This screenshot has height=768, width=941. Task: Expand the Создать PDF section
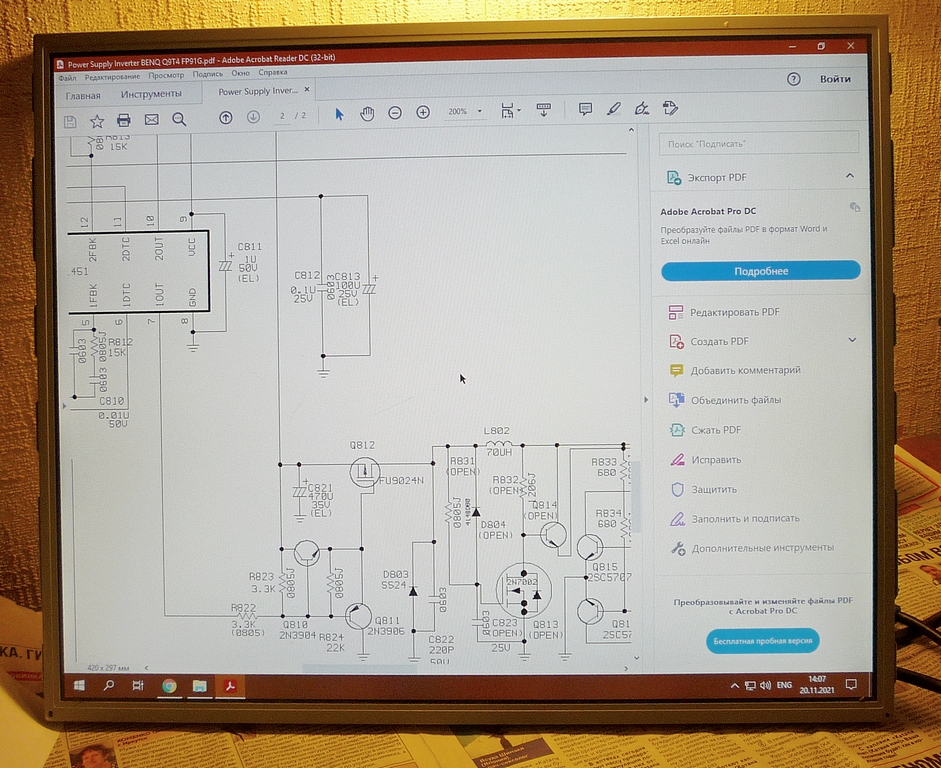coord(852,340)
